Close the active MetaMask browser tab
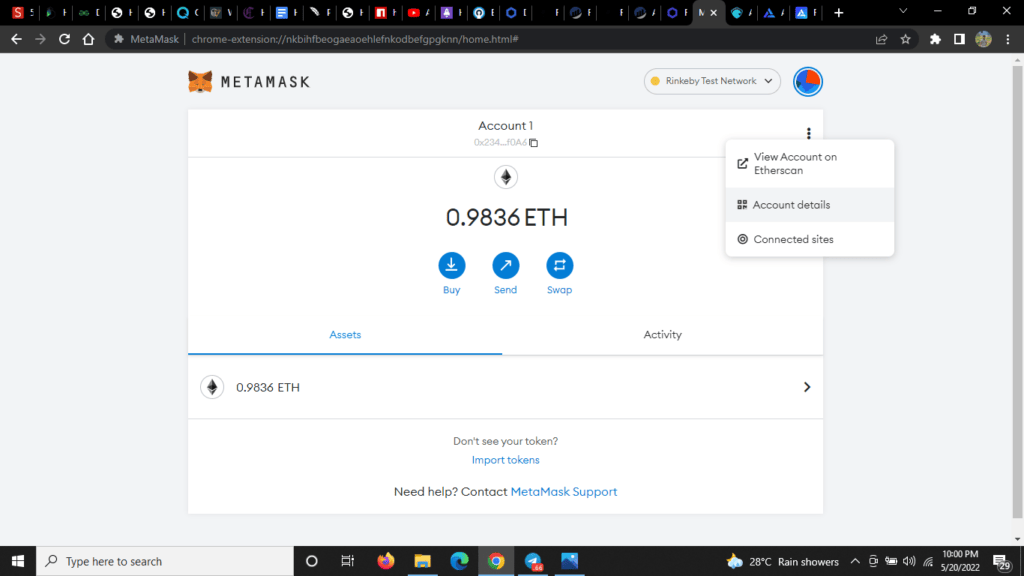This screenshot has height=576, width=1024. tap(714, 12)
